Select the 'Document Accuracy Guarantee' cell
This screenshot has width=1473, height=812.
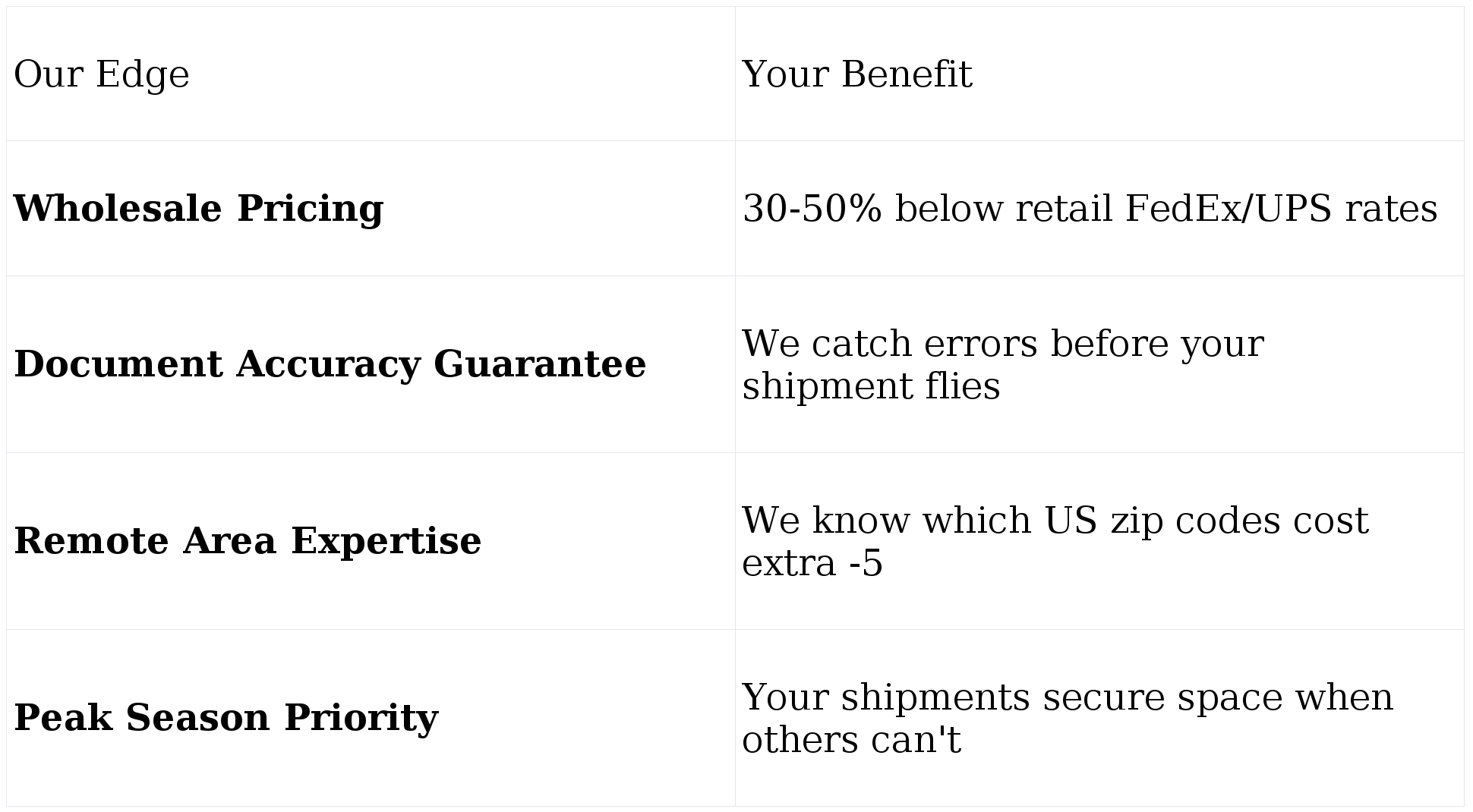point(330,364)
